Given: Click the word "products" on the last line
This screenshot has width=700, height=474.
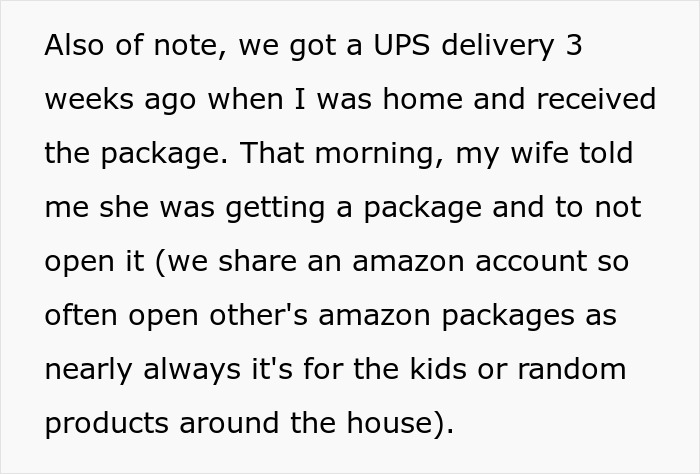Looking at the screenshot, I should pos(105,424).
